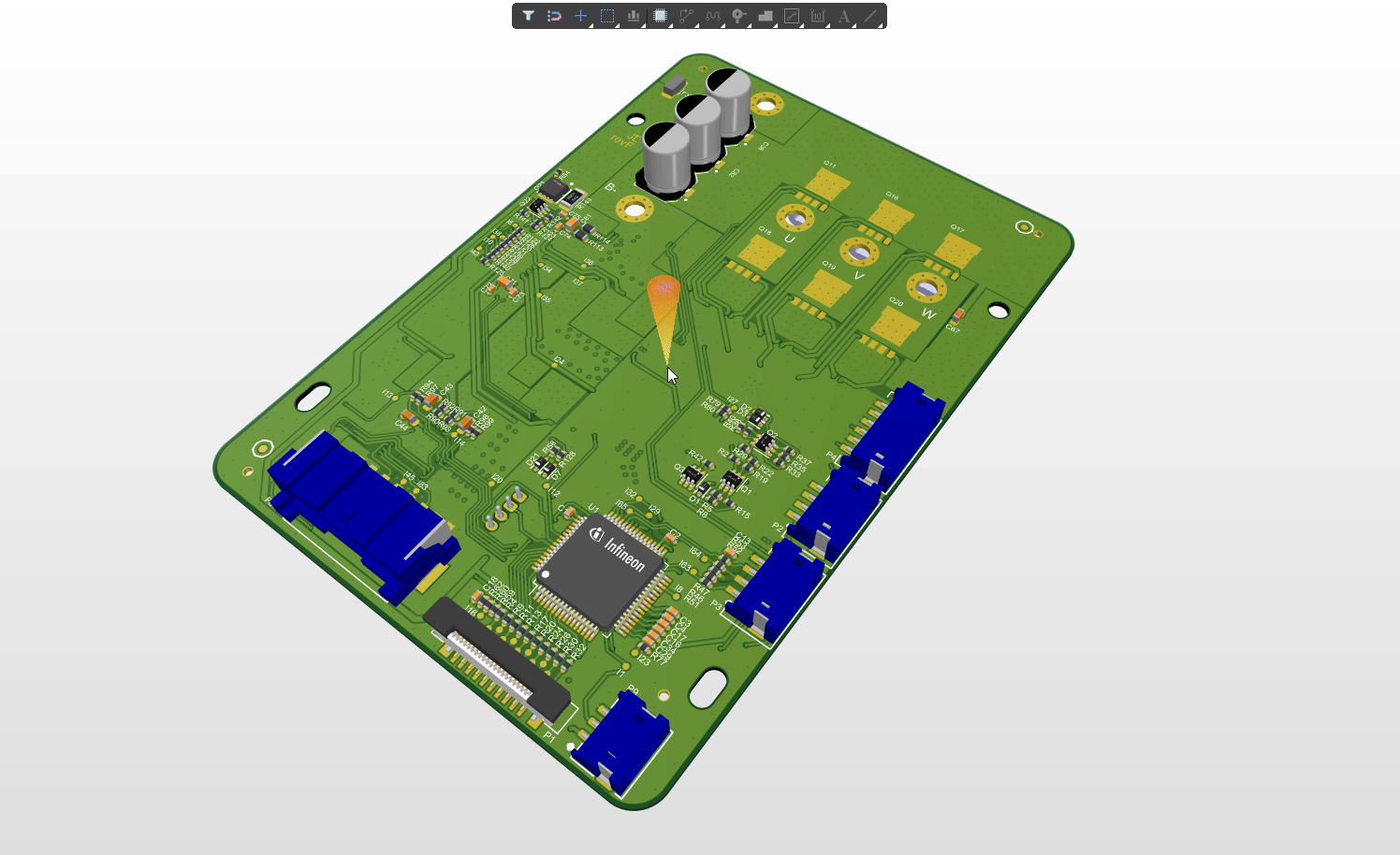Choose the Place Component chip icon
Viewport: 1400px width, 855px height.
660,16
